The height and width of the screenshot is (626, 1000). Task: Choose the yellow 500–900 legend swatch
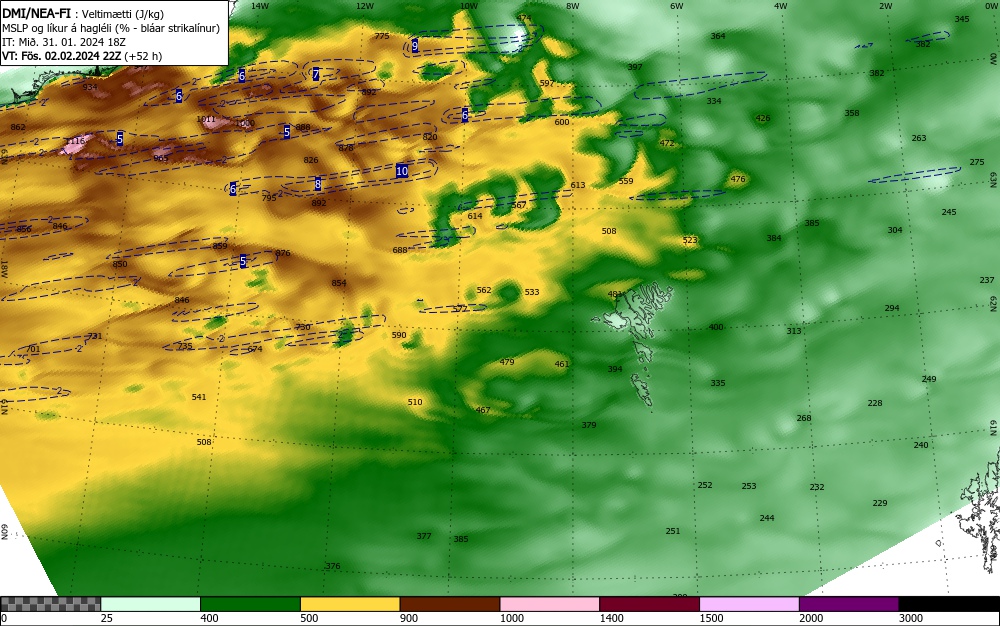pos(350,604)
